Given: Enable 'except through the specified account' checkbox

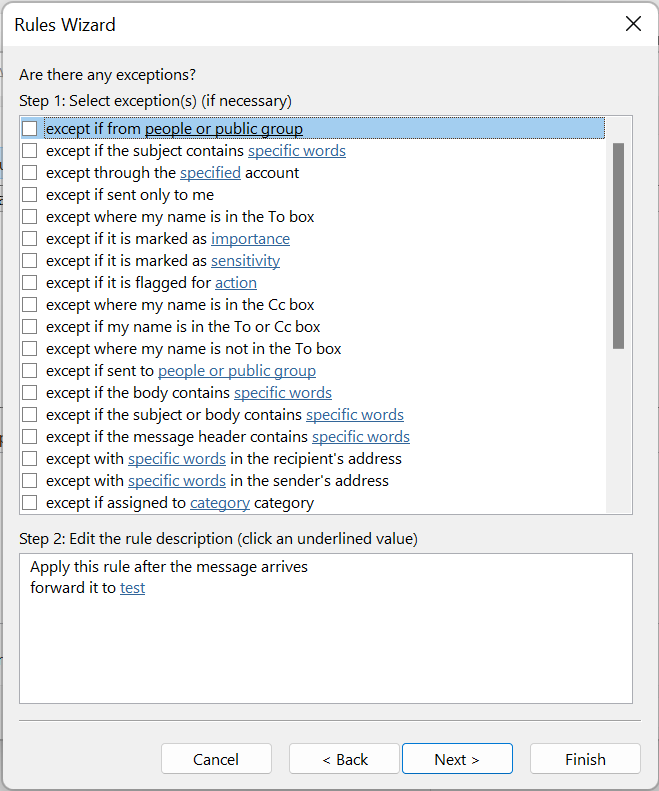Looking at the screenshot, I should pyautogui.click(x=29, y=173).
